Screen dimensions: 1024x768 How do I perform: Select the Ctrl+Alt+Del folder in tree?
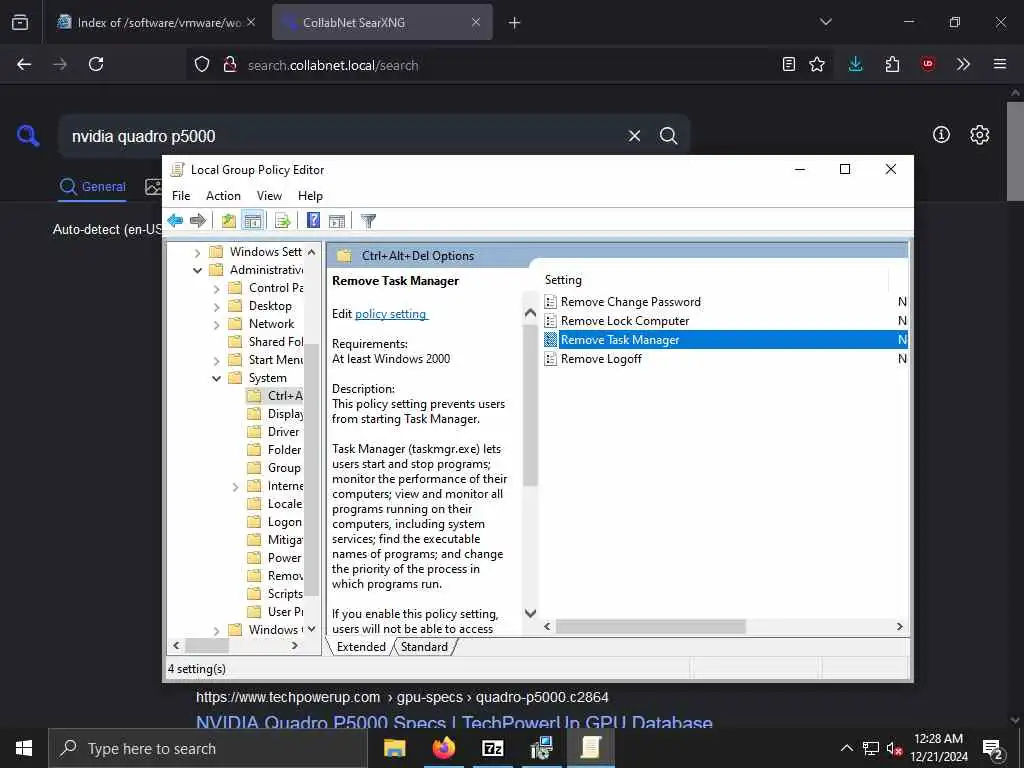click(275, 396)
